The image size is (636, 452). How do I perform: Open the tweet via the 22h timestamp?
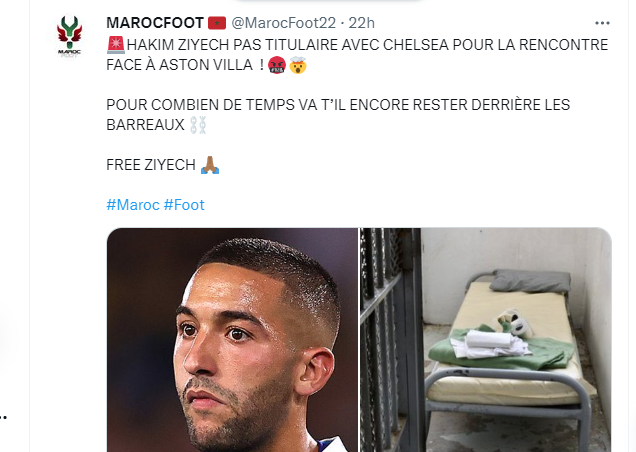(361, 23)
